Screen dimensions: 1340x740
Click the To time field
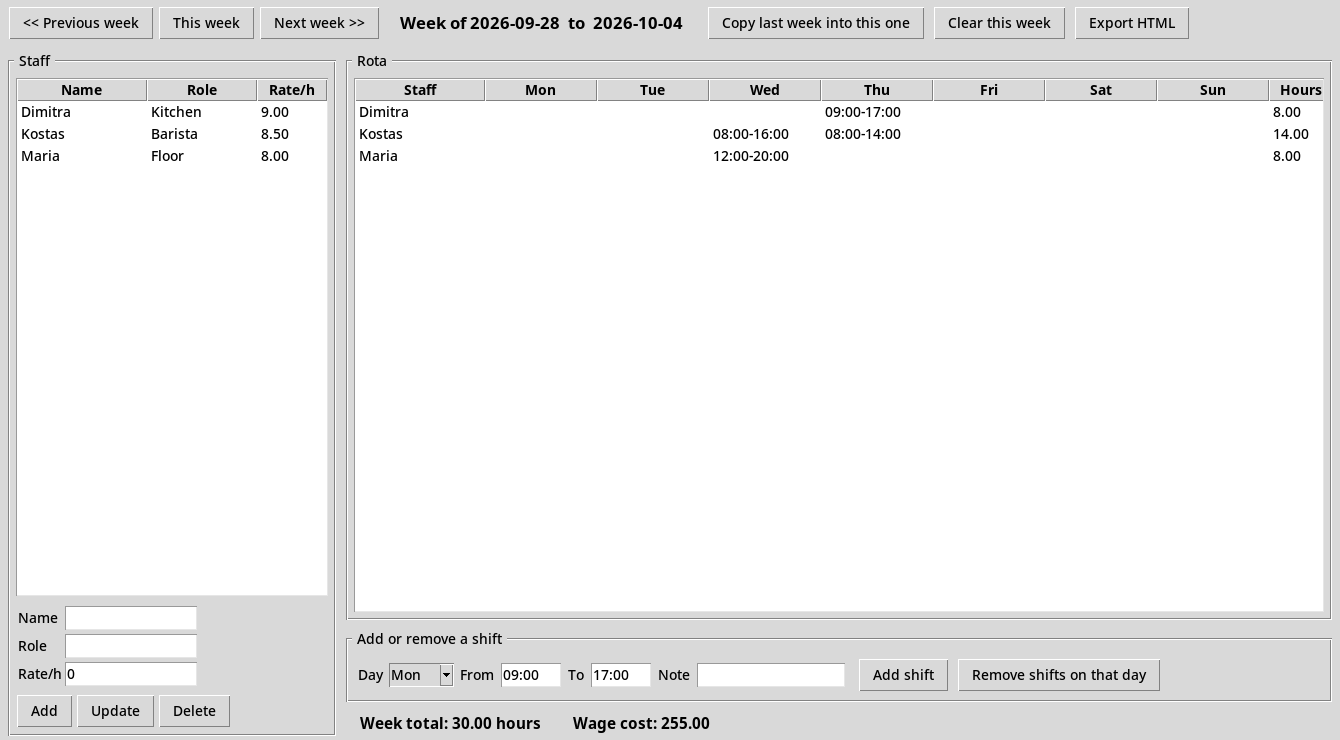click(x=621, y=675)
